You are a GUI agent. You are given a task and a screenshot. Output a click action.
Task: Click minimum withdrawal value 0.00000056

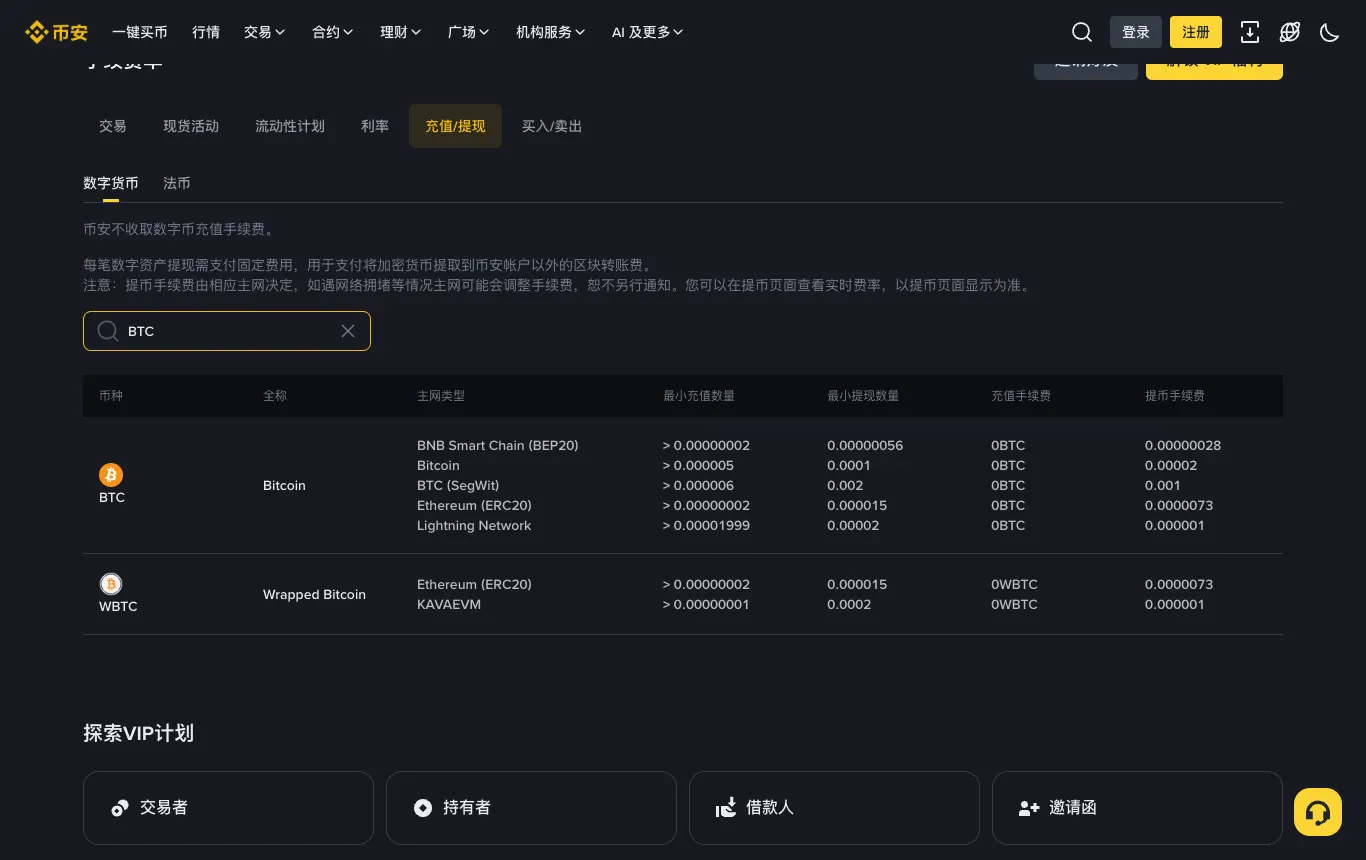[x=865, y=445]
